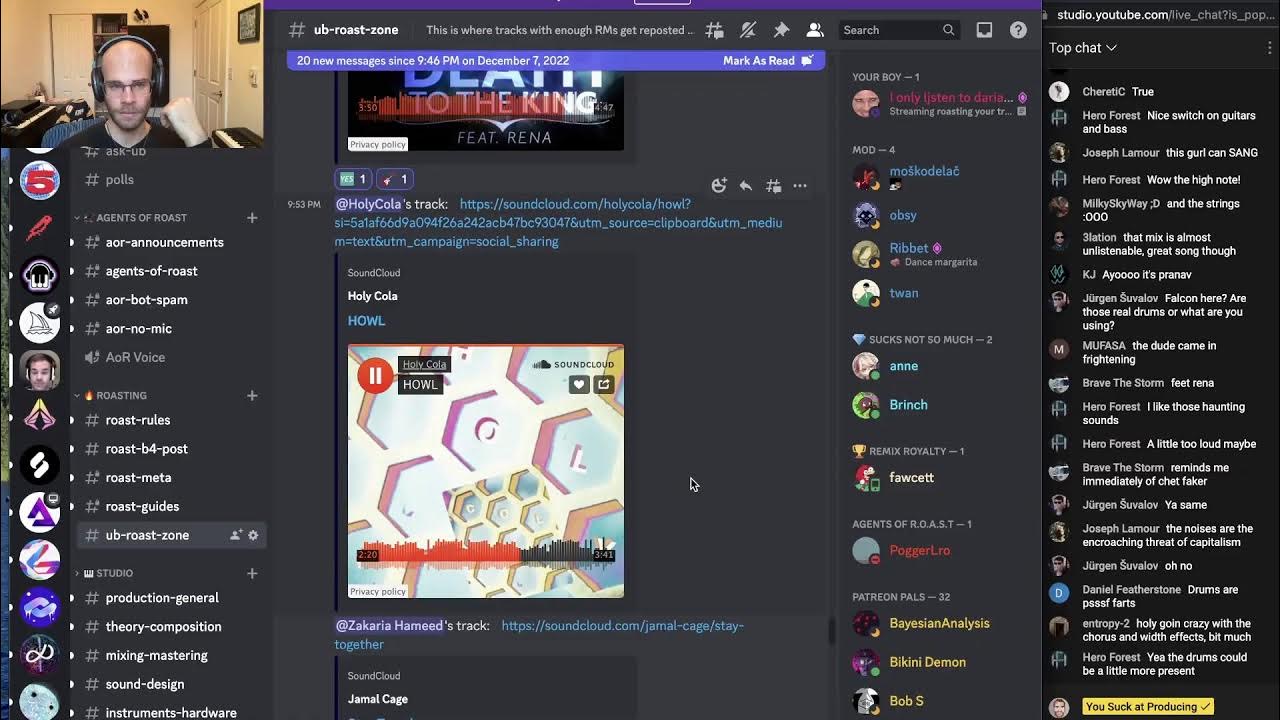Image resolution: width=1280 pixels, height=720 pixels.
Task: Create thread from HolyCola's message
Action: (773, 185)
